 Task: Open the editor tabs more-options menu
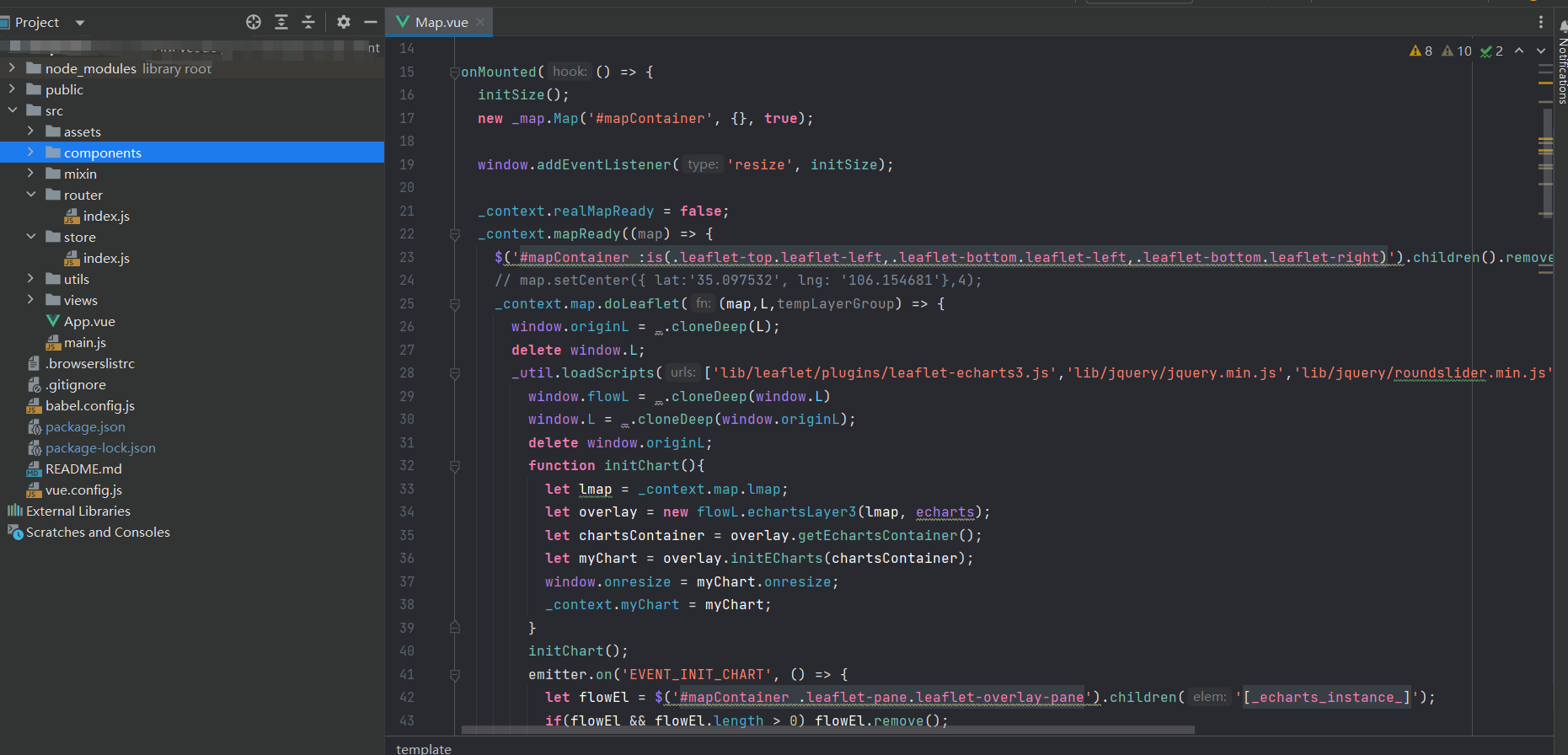click(x=1541, y=22)
